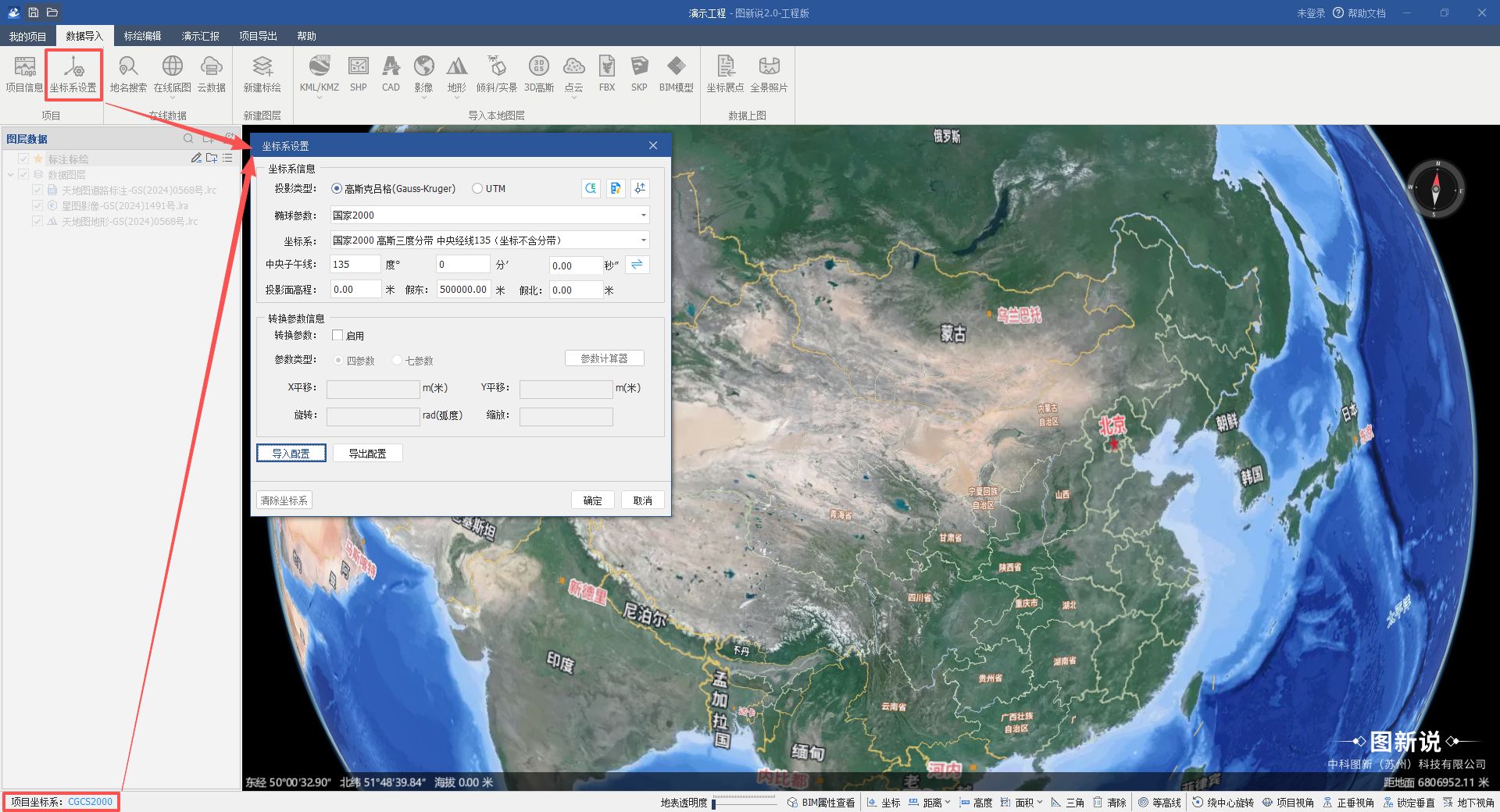The image size is (1500, 812).
Task: Import a CAD drawing
Action: point(391,75)
